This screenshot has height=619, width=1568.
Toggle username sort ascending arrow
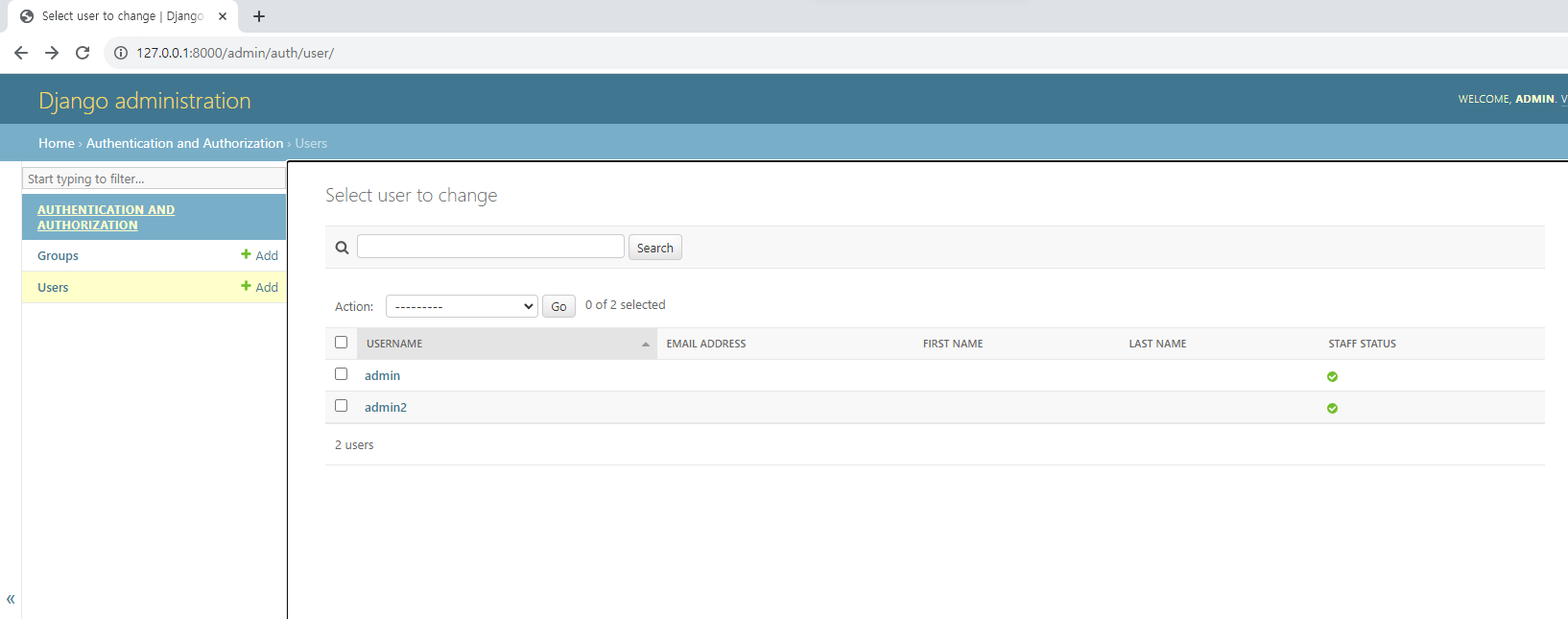(x=646, y=344)
